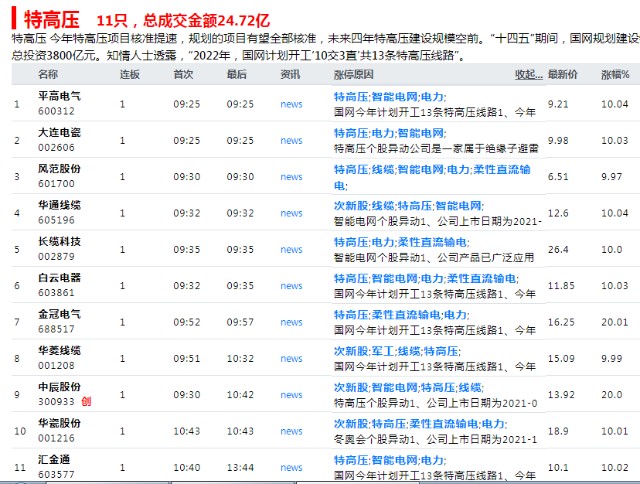Click stock code 300933
Image resolution: width=640 pixels, height=484 pixels.
56,402
